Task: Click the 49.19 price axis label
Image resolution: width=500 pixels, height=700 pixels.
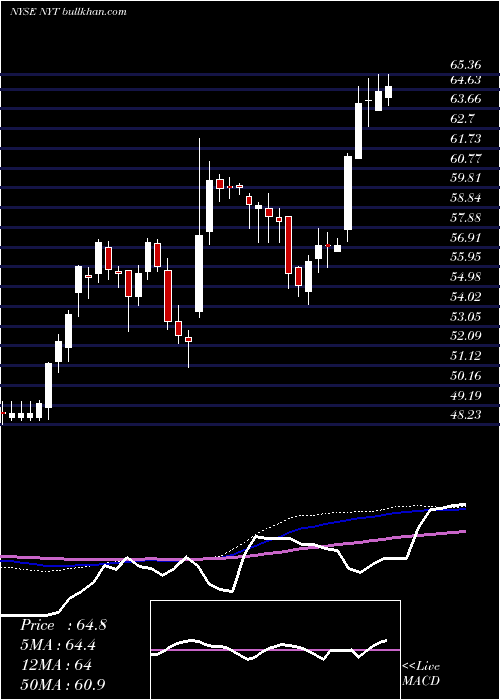Action: pyautogui.click(x=466, y=395)
